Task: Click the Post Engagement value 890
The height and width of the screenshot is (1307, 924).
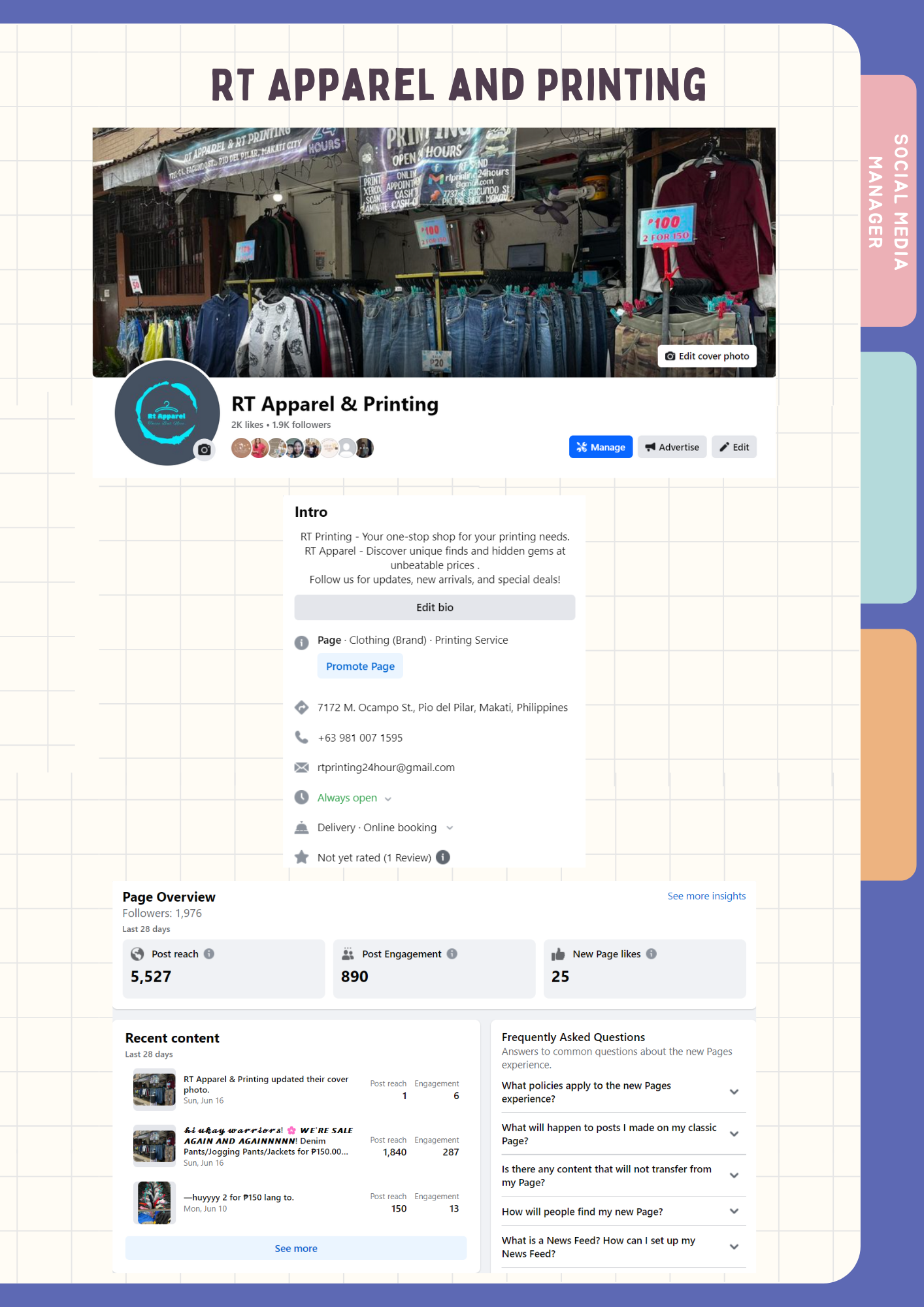Action: [x=355, y=976]
